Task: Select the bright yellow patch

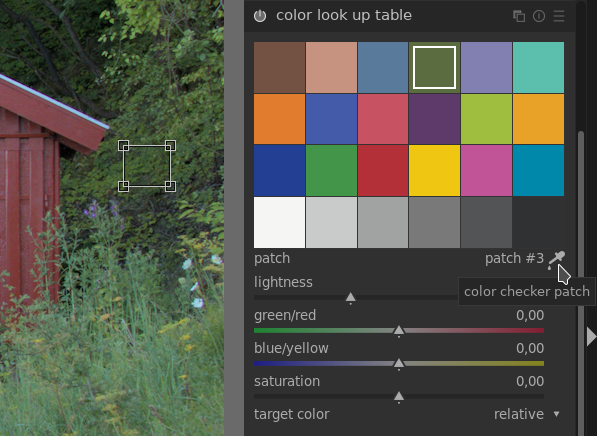Action: click(x=434, y=171)
